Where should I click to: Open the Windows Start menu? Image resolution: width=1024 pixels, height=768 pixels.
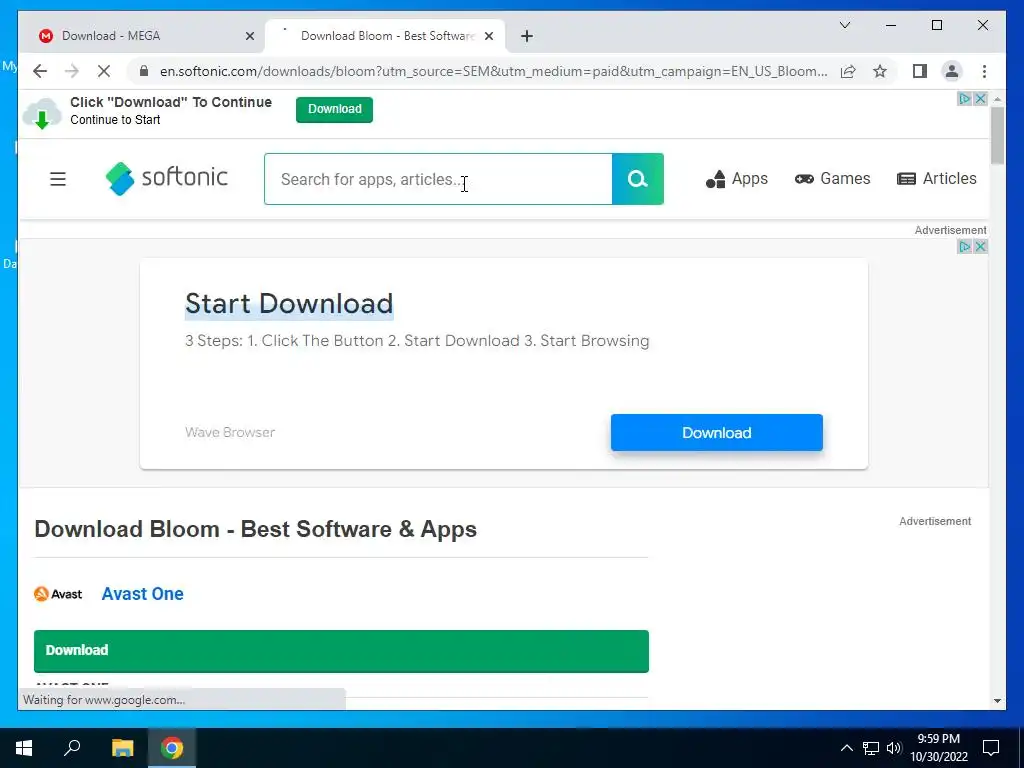point(24,748)
